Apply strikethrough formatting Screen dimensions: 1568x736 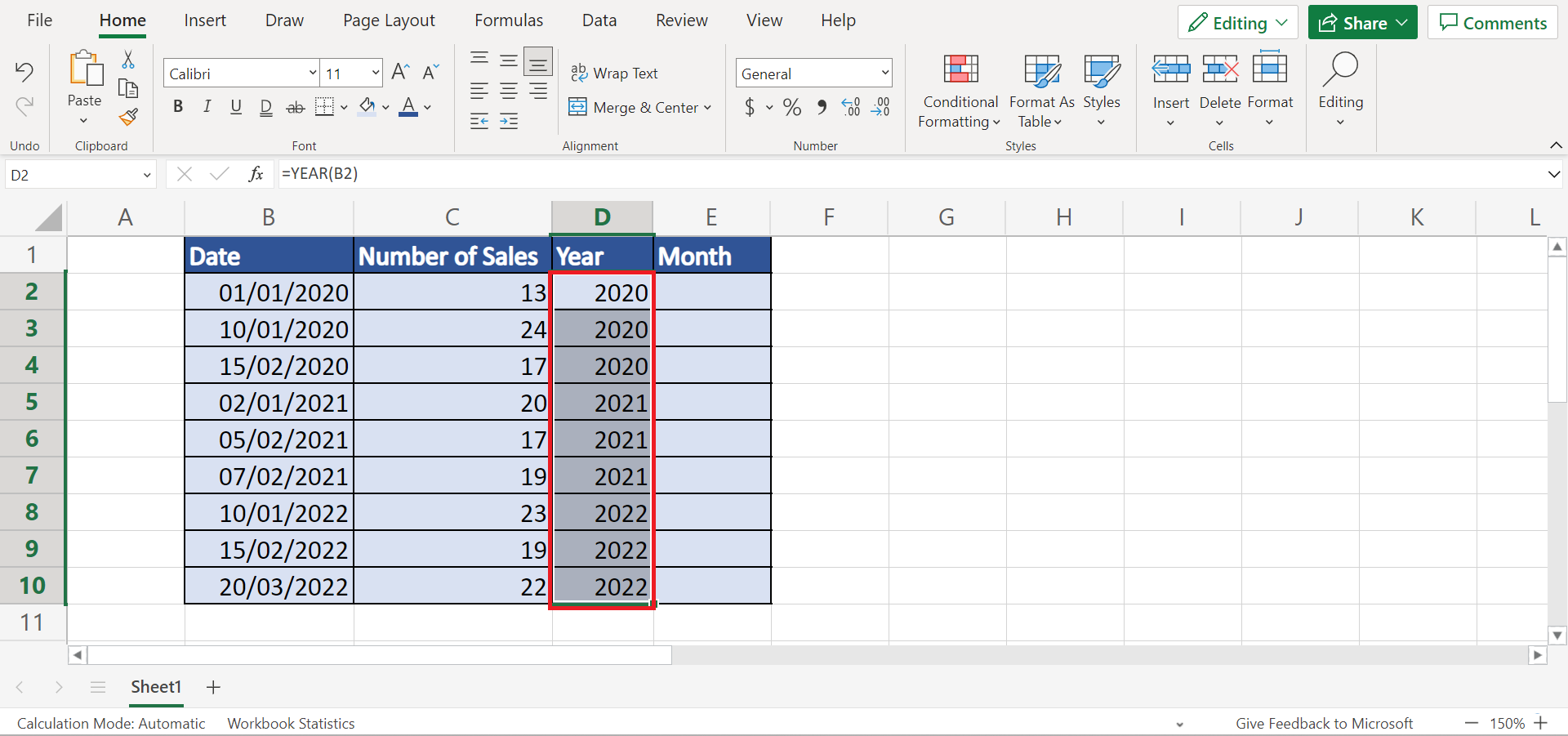(x=295, y=107)
